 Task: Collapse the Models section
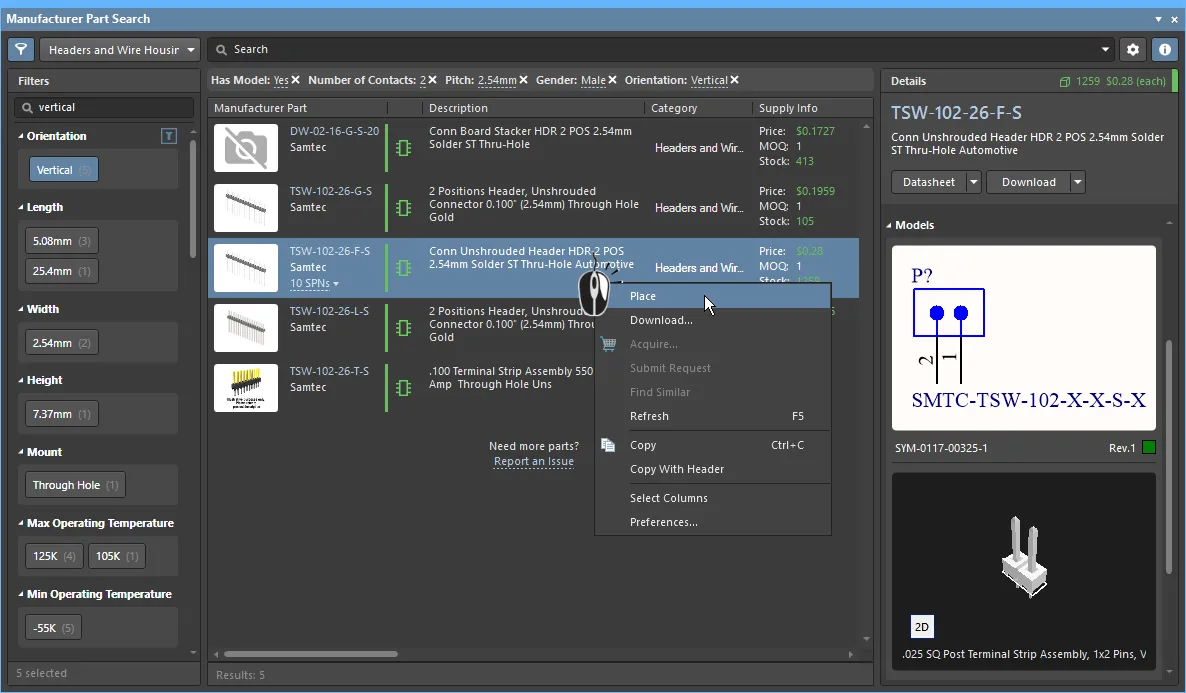pos(890,225)
